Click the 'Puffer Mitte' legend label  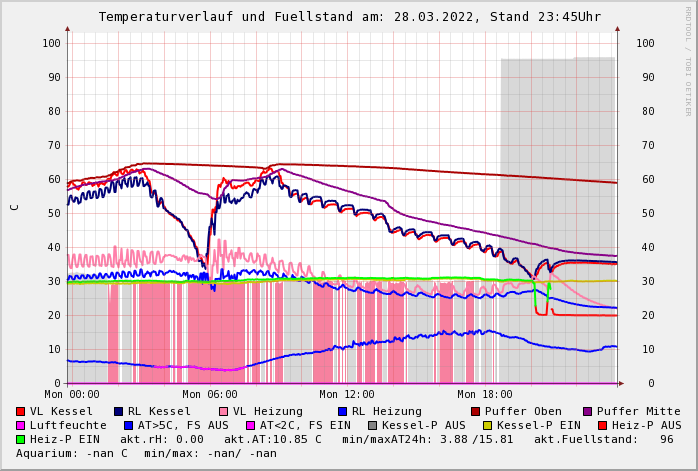639,411
